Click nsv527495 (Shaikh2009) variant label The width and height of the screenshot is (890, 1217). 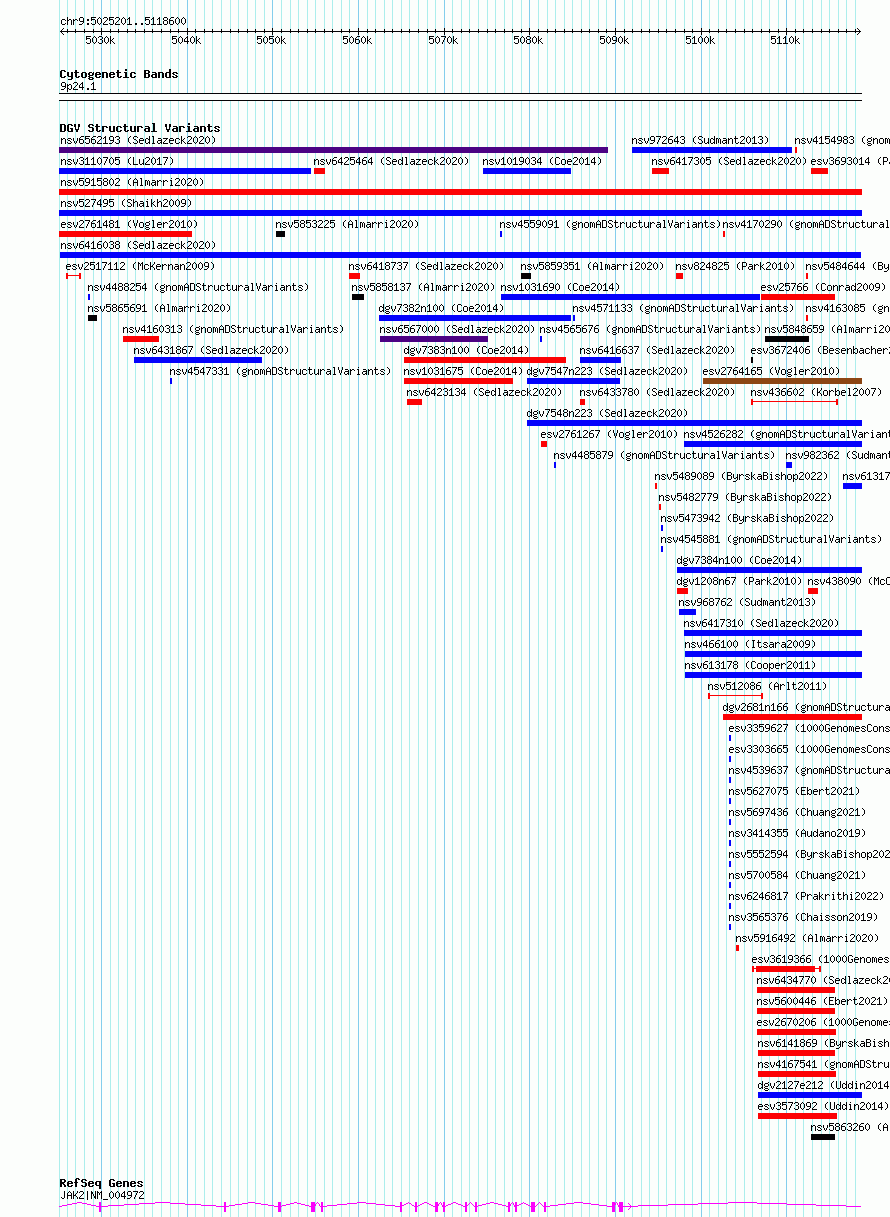125,203
